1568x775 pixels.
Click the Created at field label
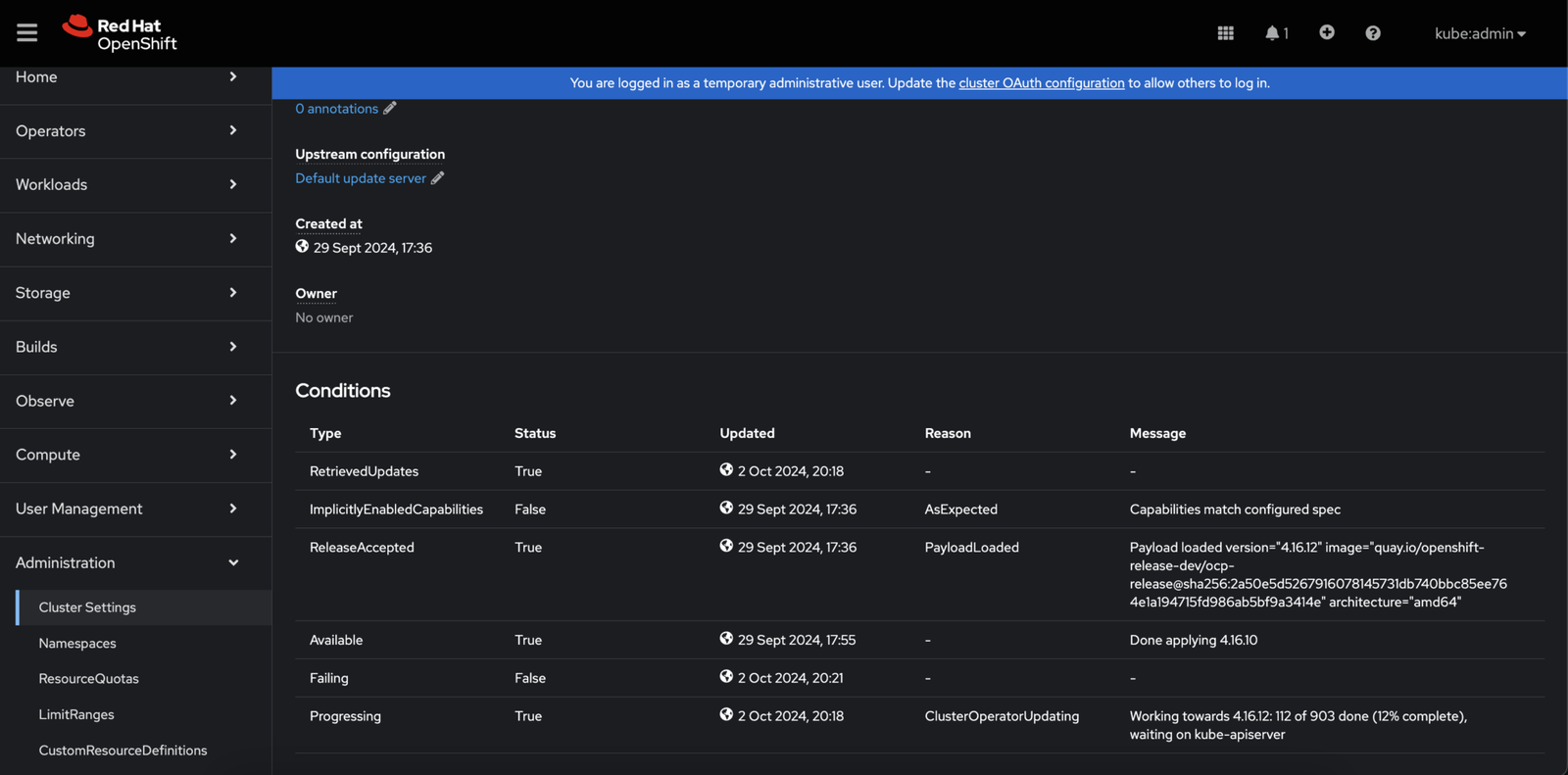point(328,223)
